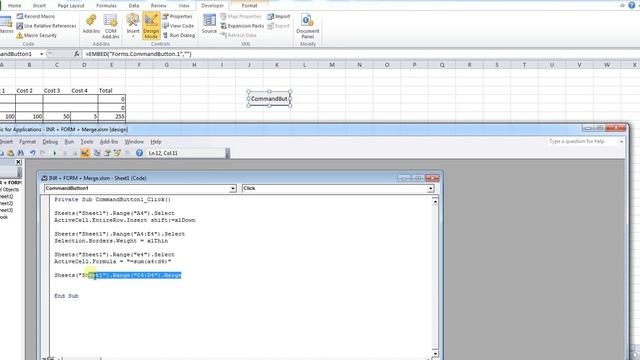Screen dimensions: 640x360
Task: Open the VBA Tools menu
Action: (x=87, y=142)
